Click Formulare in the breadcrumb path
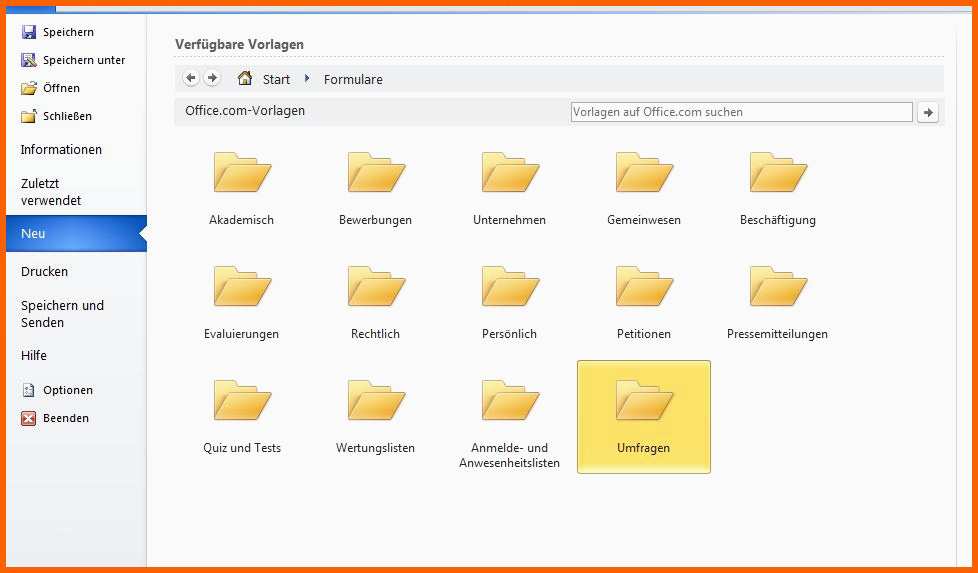Viewport: 978px width, 573px height. click(353, 79)
